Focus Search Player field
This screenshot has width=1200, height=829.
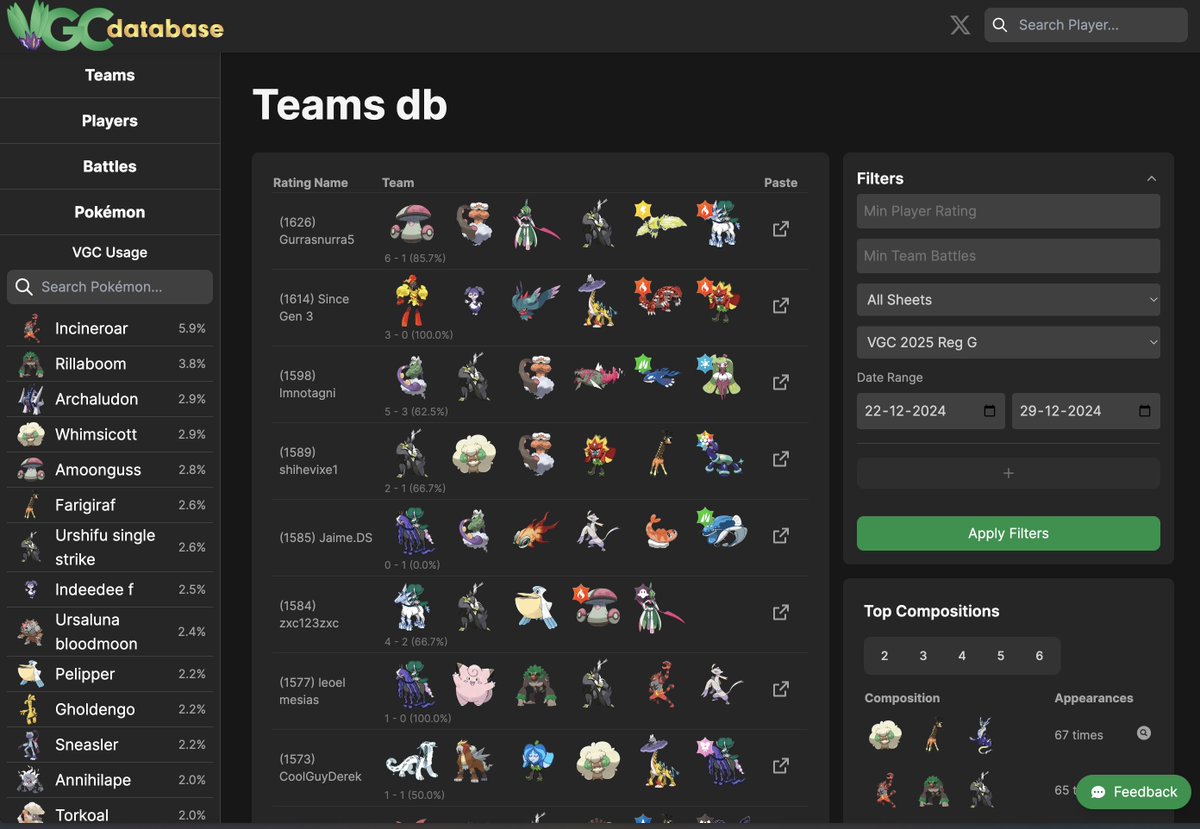1086,25
